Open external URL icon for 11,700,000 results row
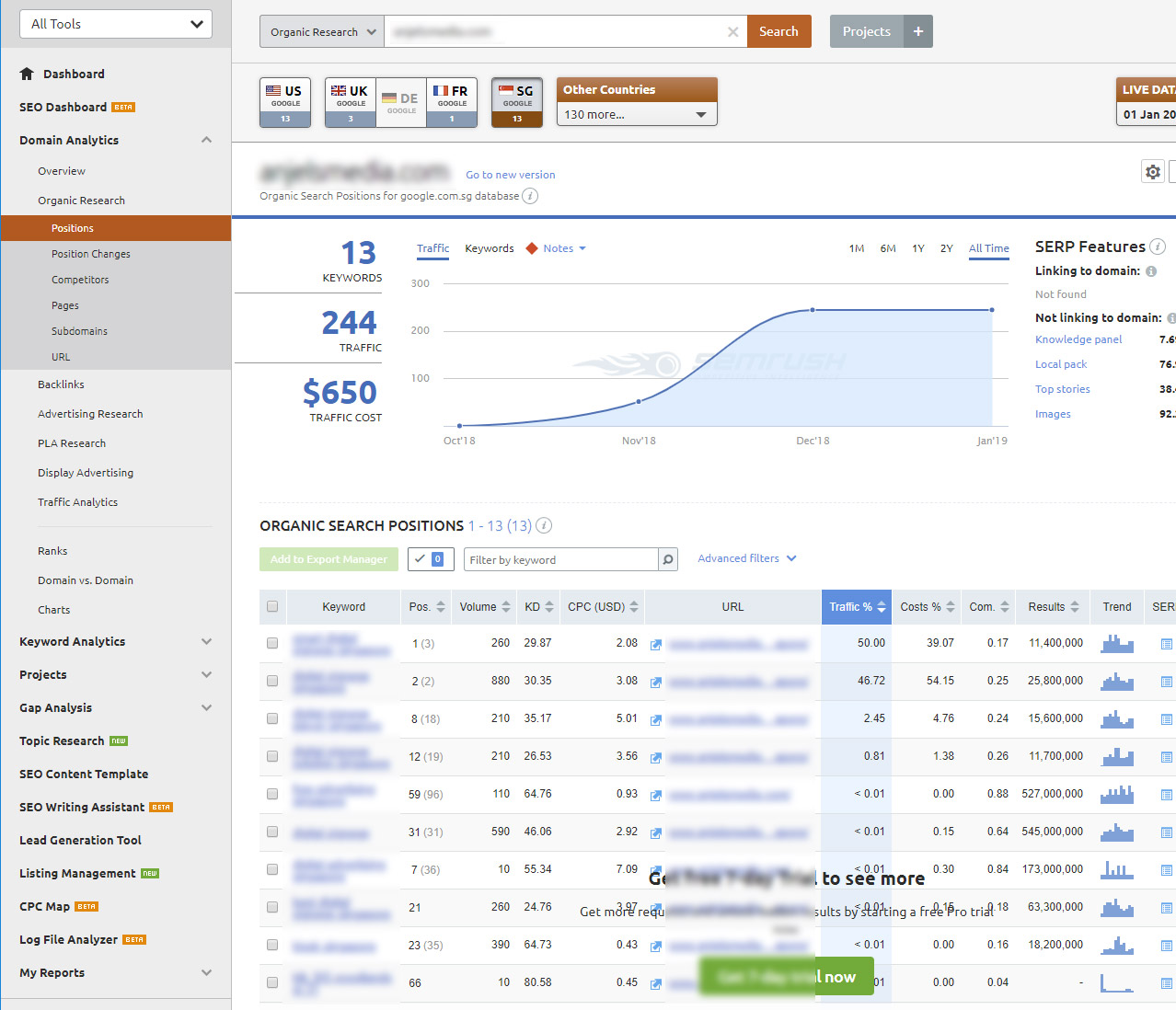The image size is (1176, 1010). [656, 758]
